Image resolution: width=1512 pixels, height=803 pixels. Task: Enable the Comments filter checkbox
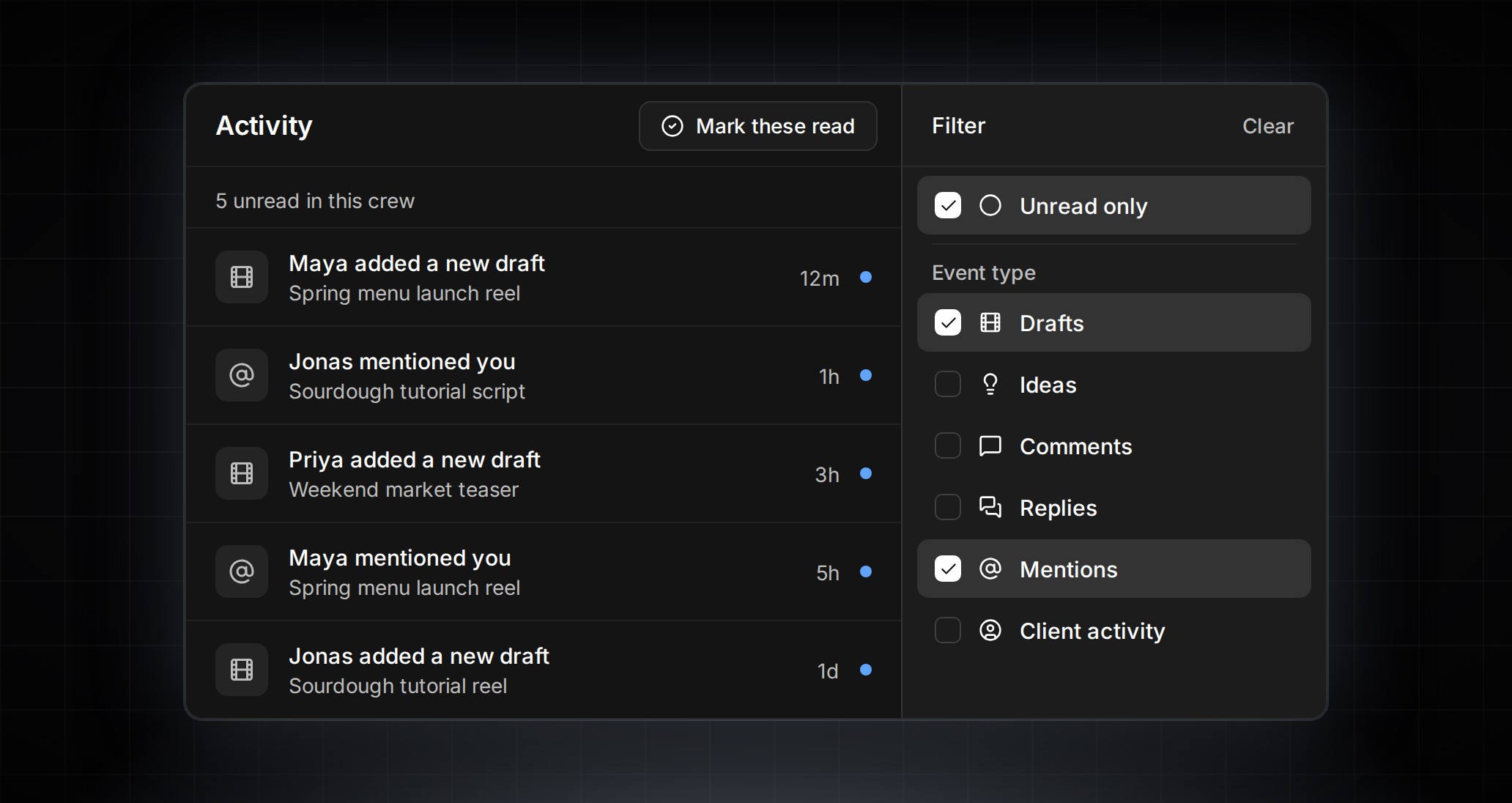(x=948, y=445)
